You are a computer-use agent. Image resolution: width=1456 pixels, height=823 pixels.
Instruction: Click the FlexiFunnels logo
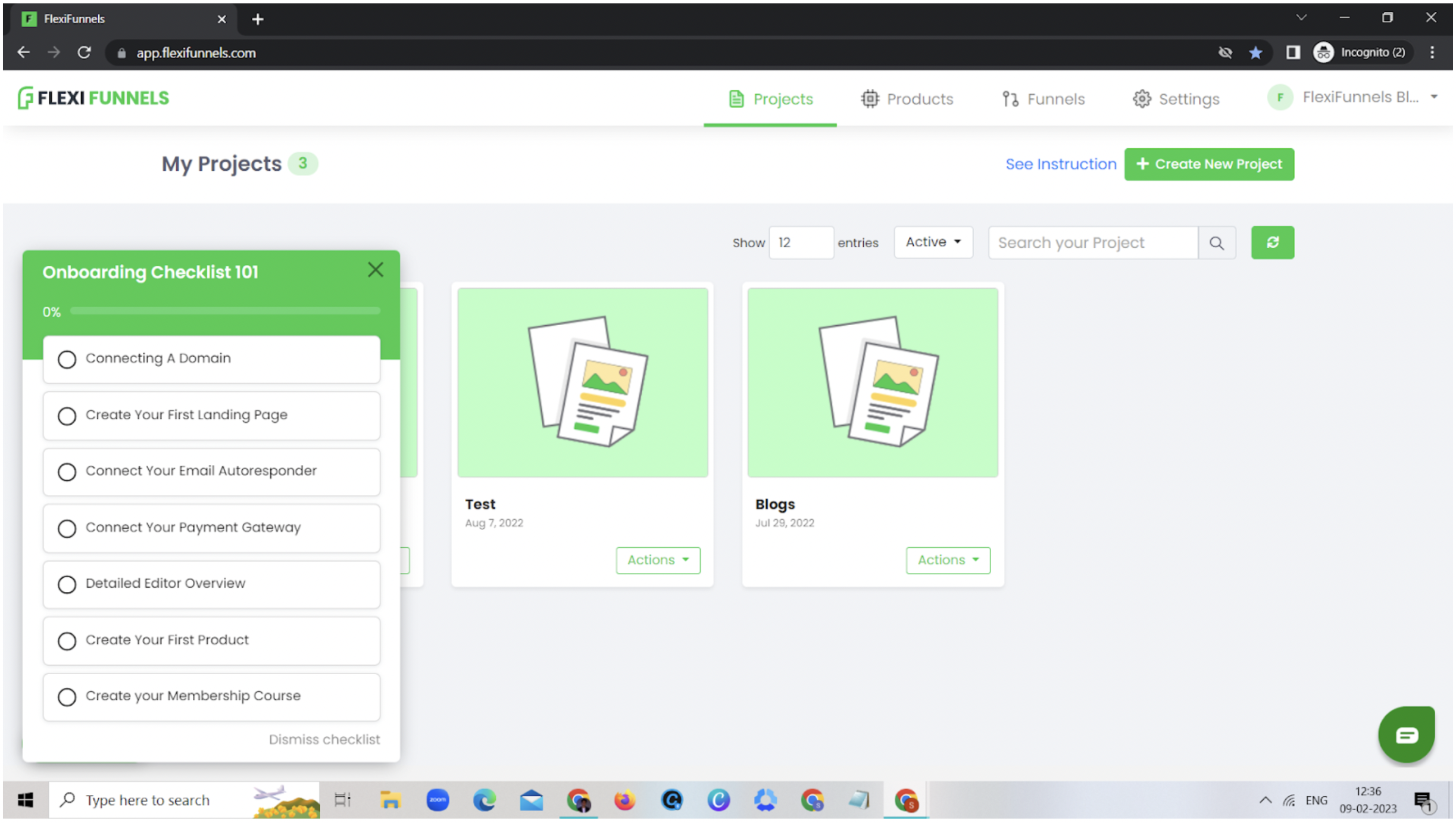coord(93,98)
